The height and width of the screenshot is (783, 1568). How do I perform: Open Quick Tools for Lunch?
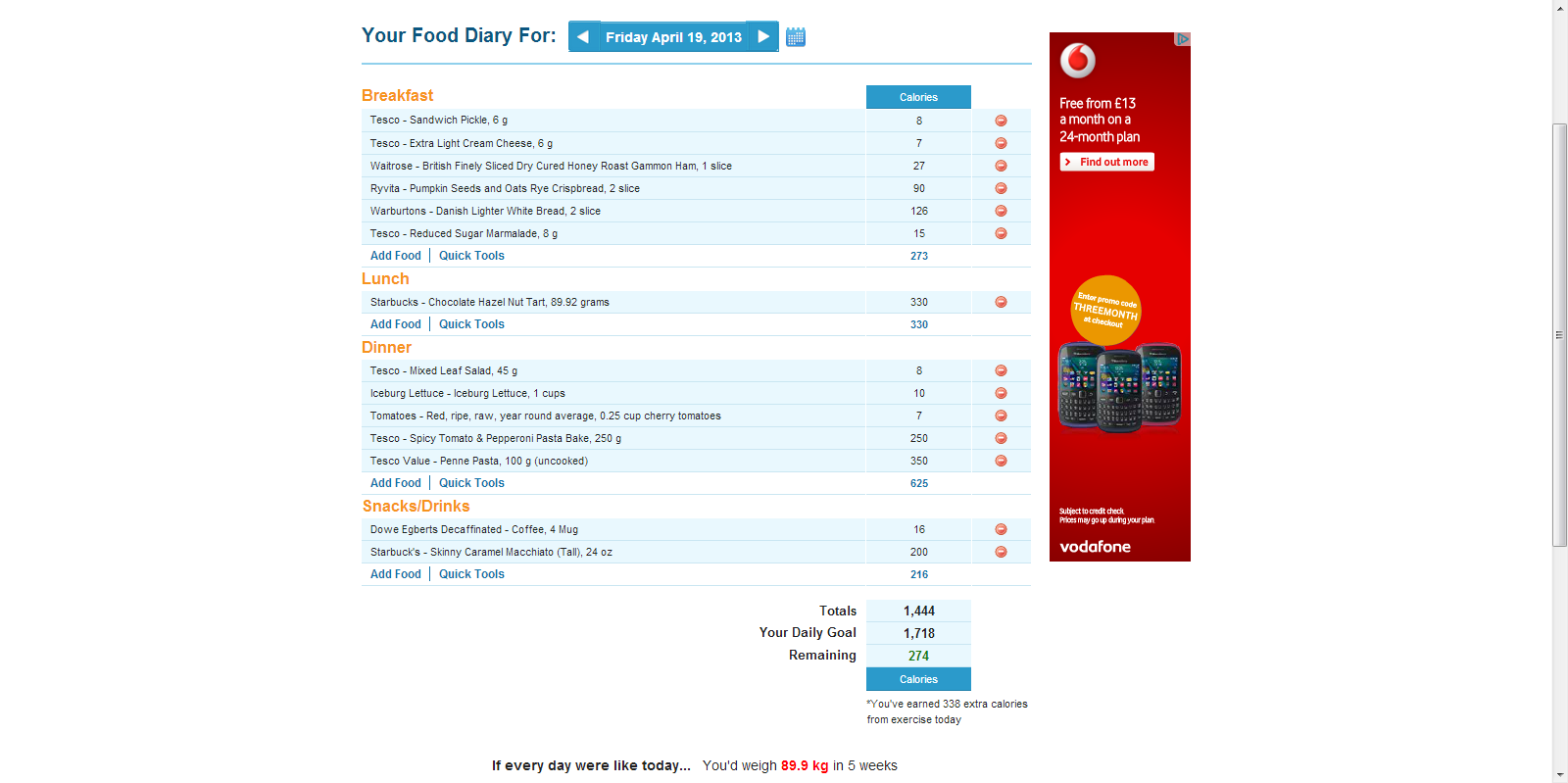[471, 324]
